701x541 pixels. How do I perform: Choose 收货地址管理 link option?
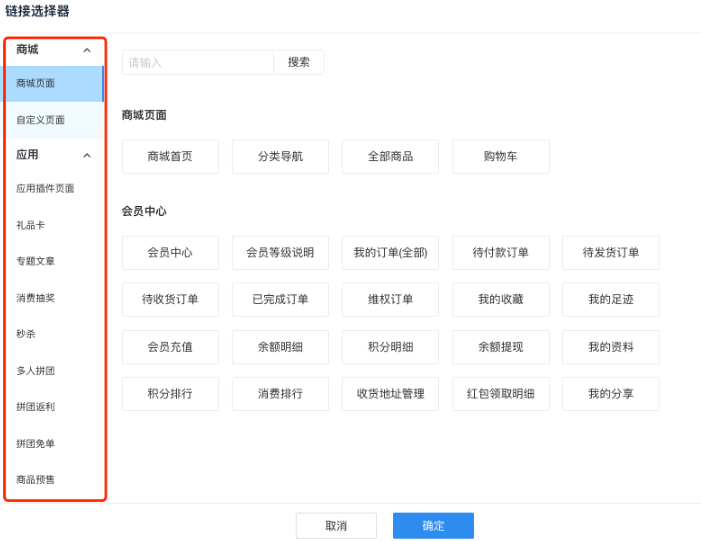tap(390, 394)
